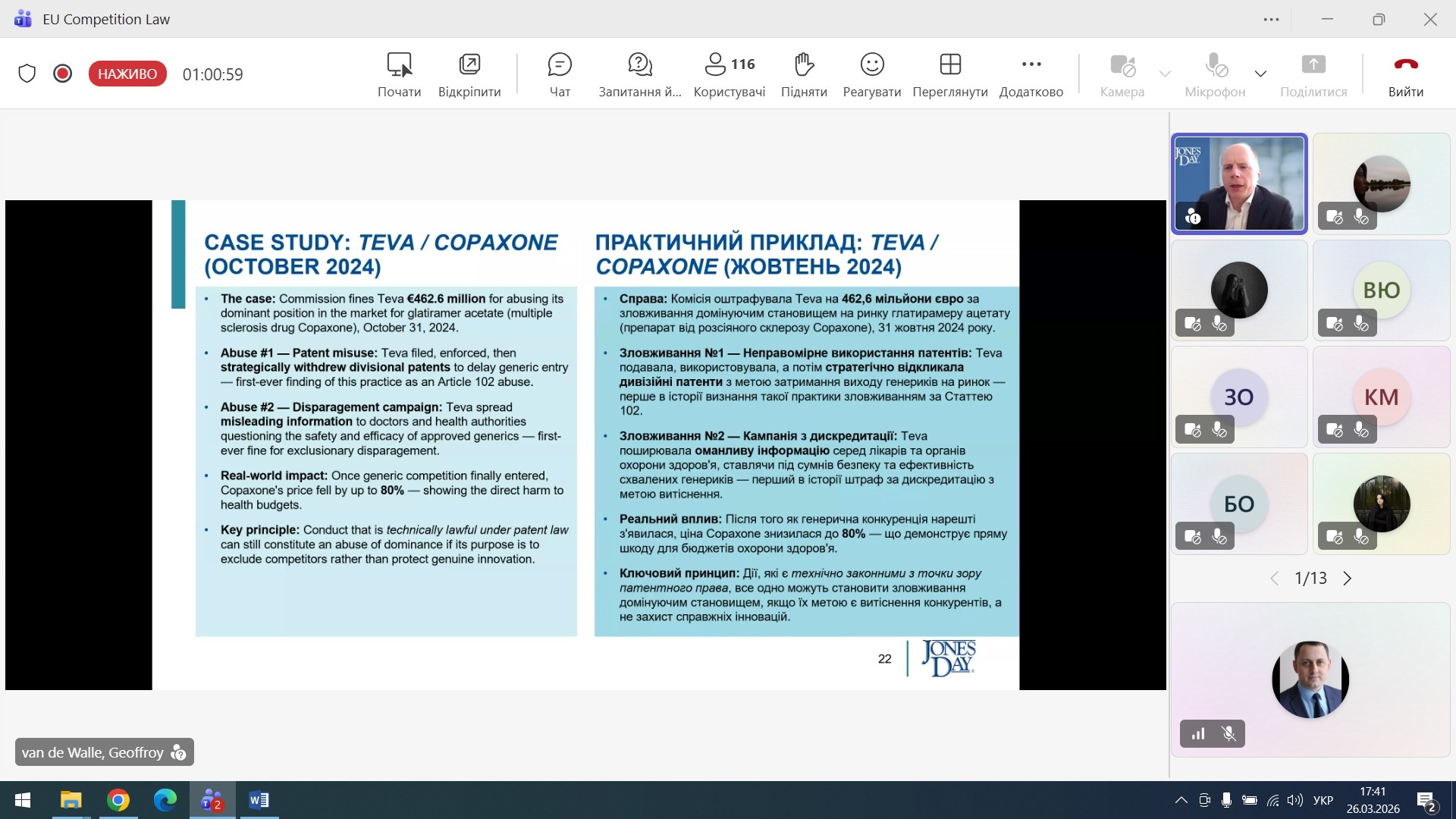Toggle the camera (Камера) on
Image resolution: width=1456 pixels, height=819 pixels.
point(1122,74)
